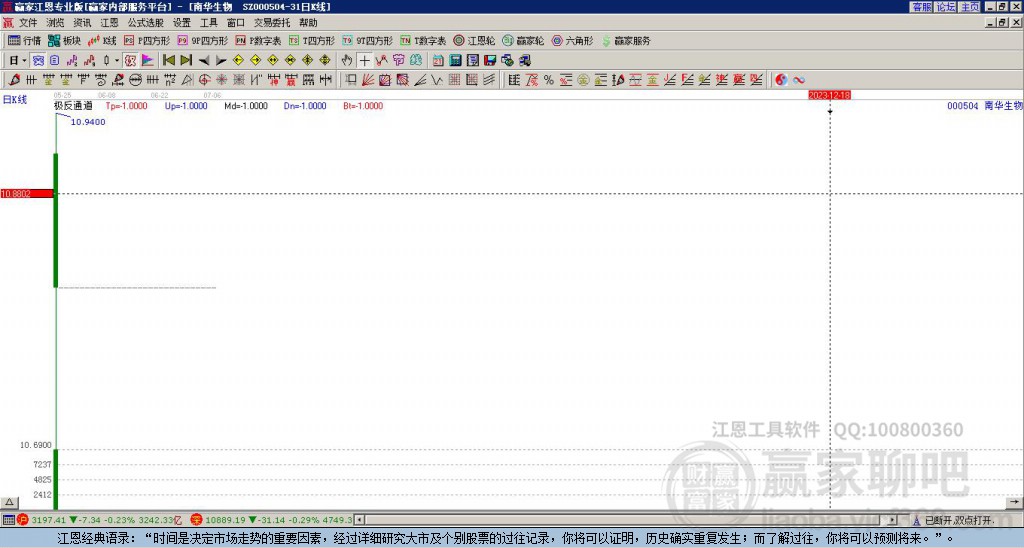1024x548 pixels.
Task: Open the P数字表 tool
Action: [x=259, y=40]
